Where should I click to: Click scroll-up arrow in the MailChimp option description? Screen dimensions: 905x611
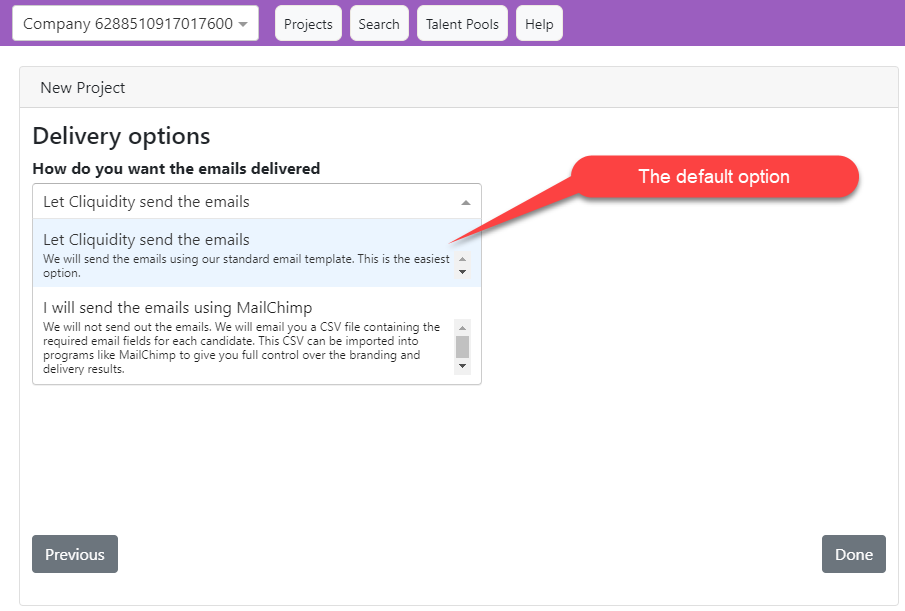click(462, 326)
